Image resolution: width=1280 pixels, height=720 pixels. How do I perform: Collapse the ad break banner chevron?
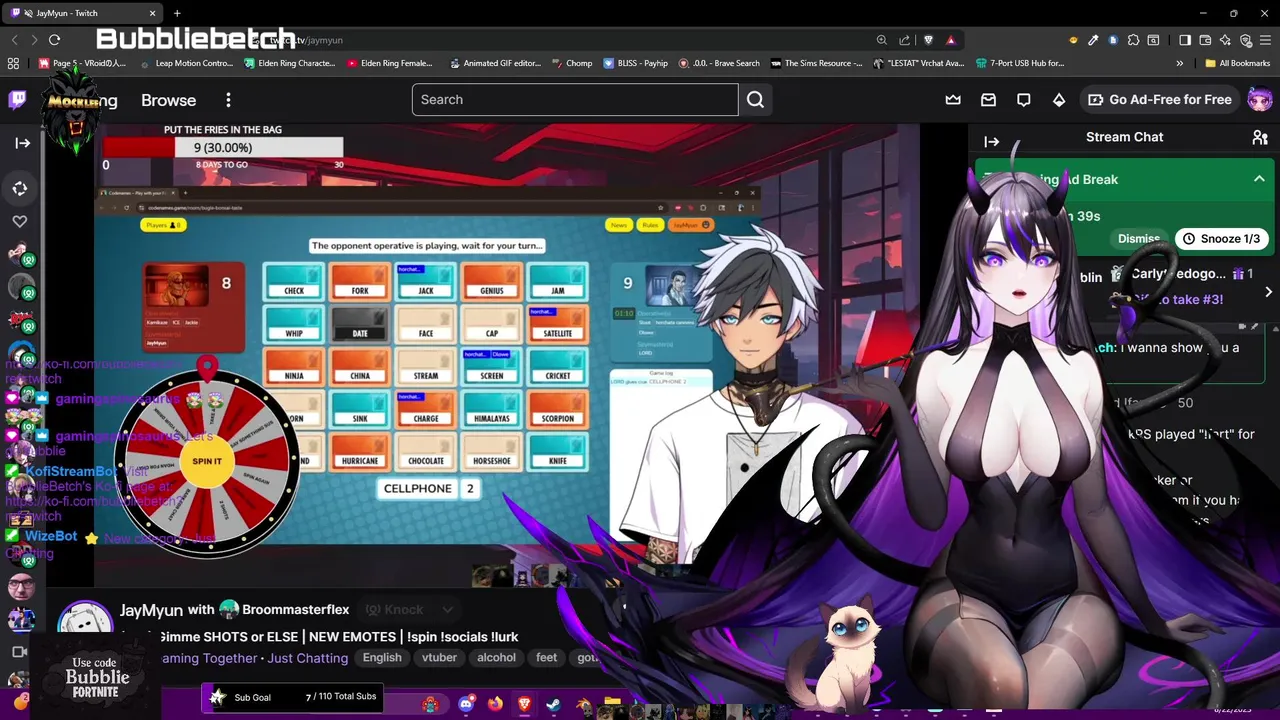pos(1259,179)
